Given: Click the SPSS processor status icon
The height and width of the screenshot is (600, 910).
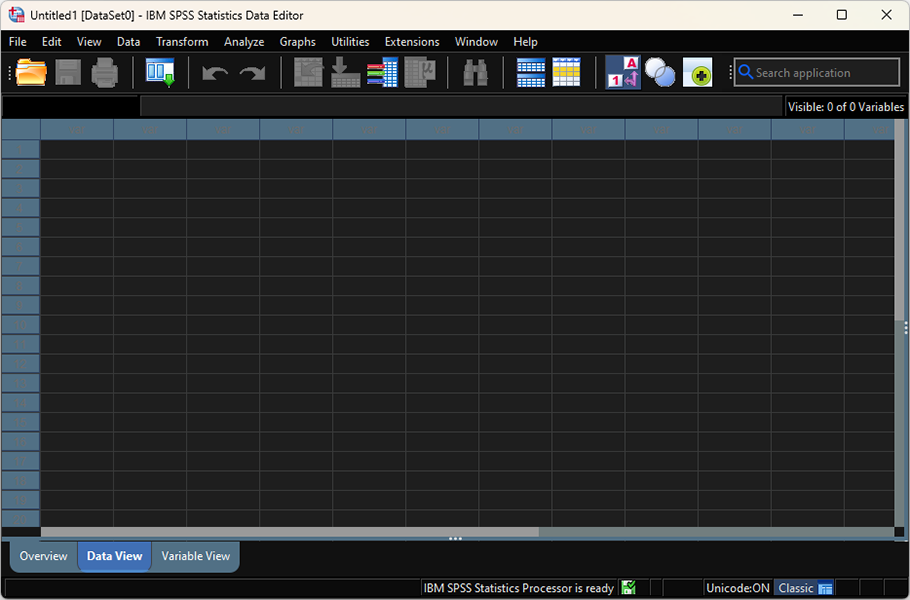Looking at the screenshot, I should pos(628,588).
